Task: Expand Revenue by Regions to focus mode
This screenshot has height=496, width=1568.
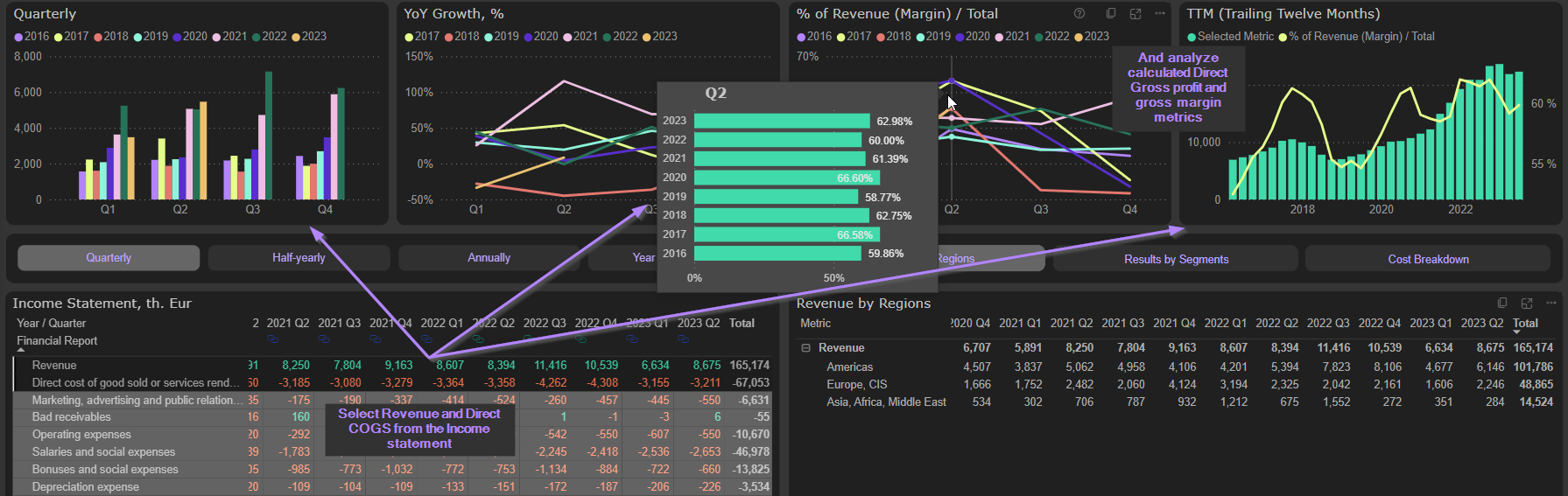Action: point(1527,303)
